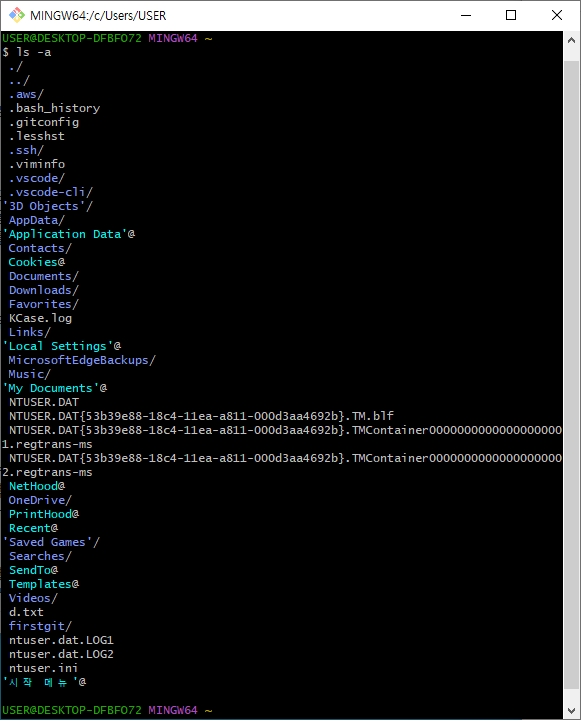The image size is (581, 720).
Task: Click the 'Videos/' directory entry
Action: click(x=33, y=598)
